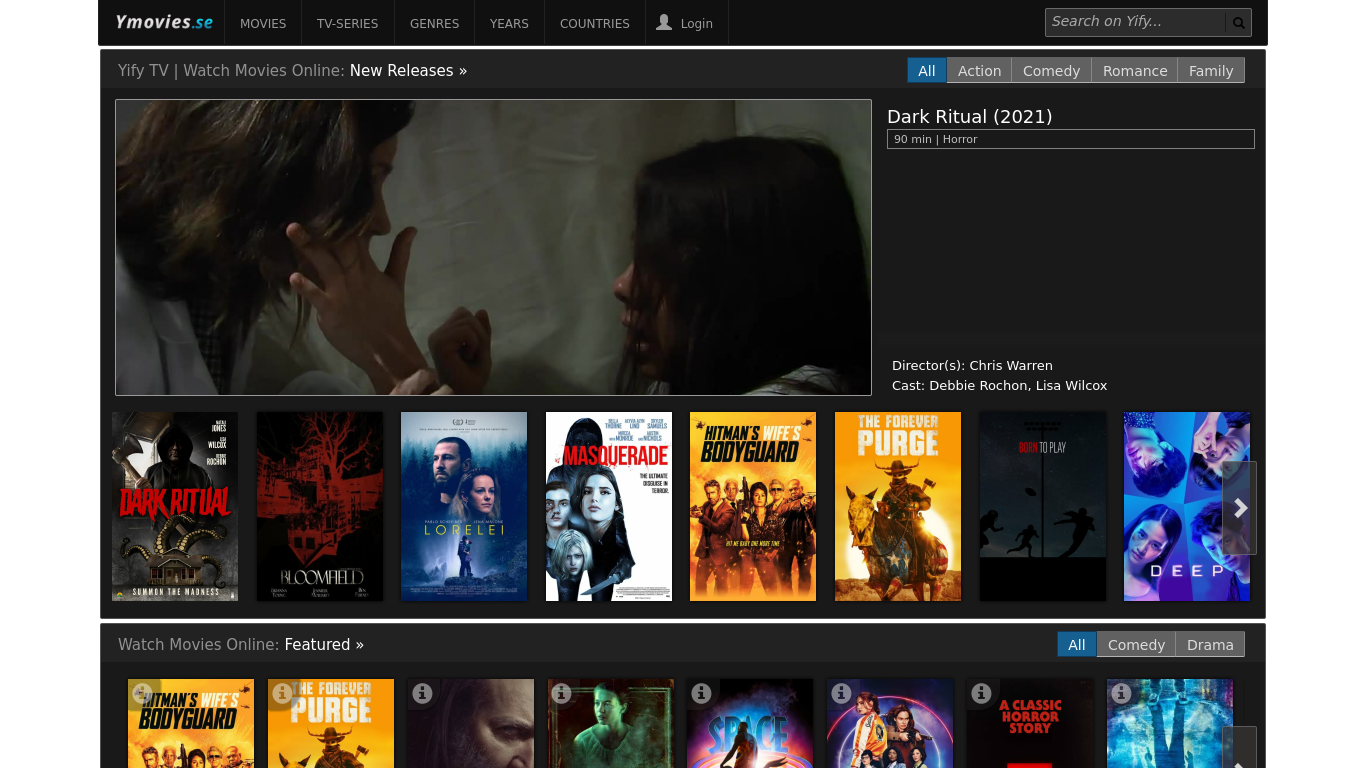This screenshot has height=768, width=1366.
Task: Click the '90 min | Horror' info text
Action: tap(936, 139)
